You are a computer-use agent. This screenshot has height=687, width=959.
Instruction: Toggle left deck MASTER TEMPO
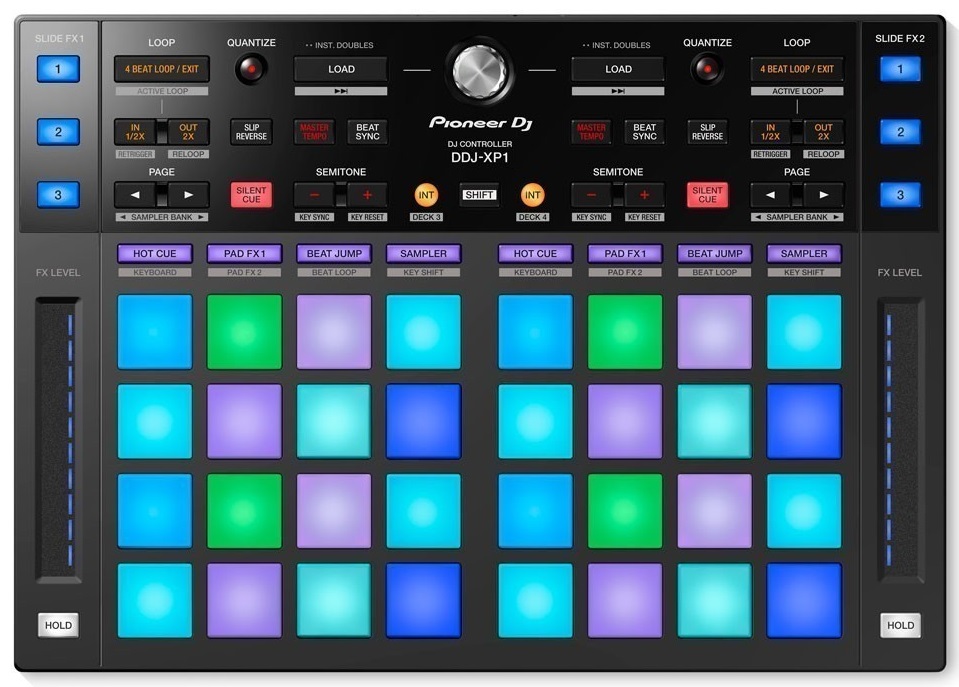pos(314,132)
